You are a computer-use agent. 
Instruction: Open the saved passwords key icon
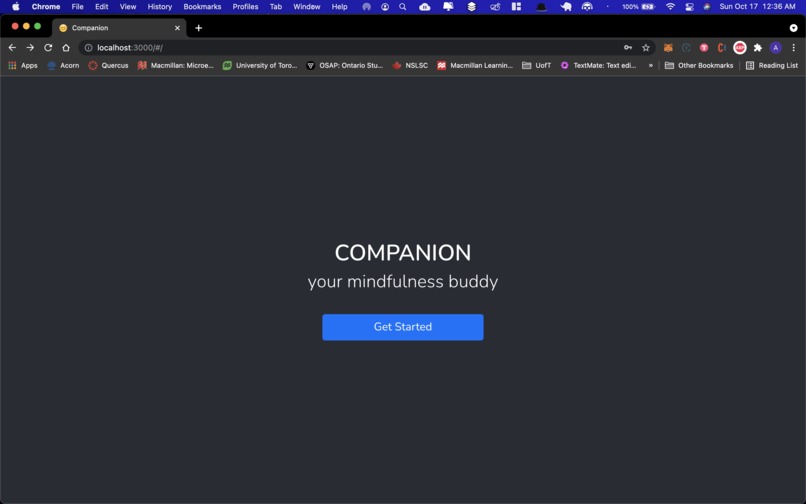[x=628, y=48]
